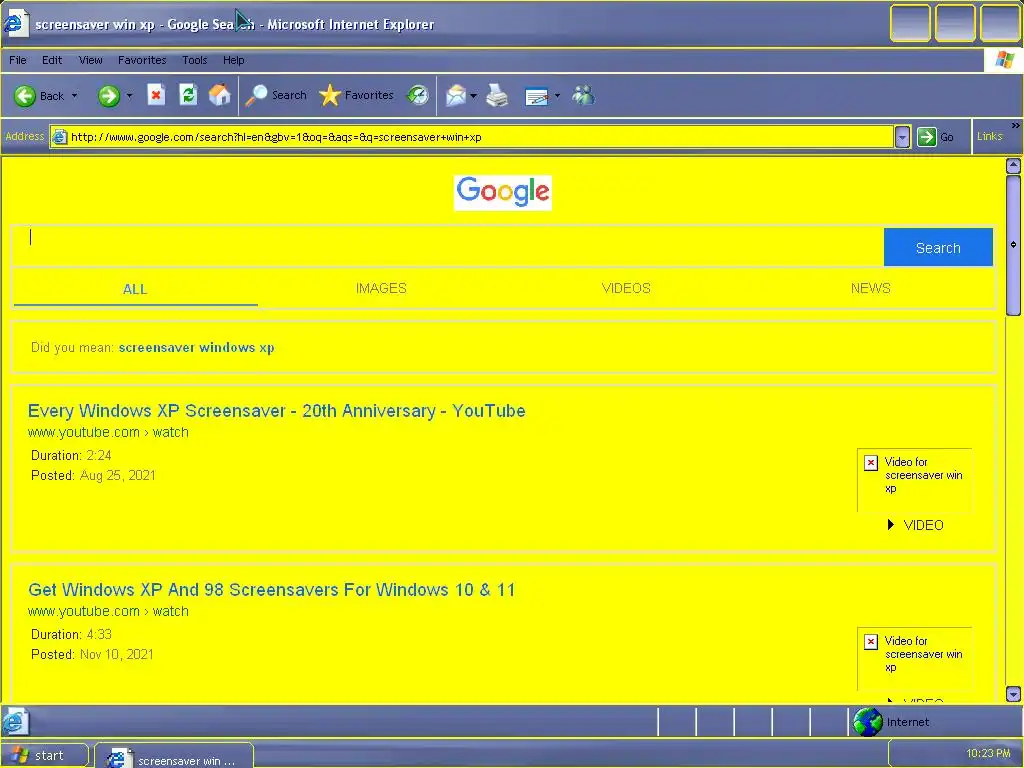
Task: Open 'Get Windows XP And 98 Screensavers' result
Action: pyautogui.click(x=272, y=590)
